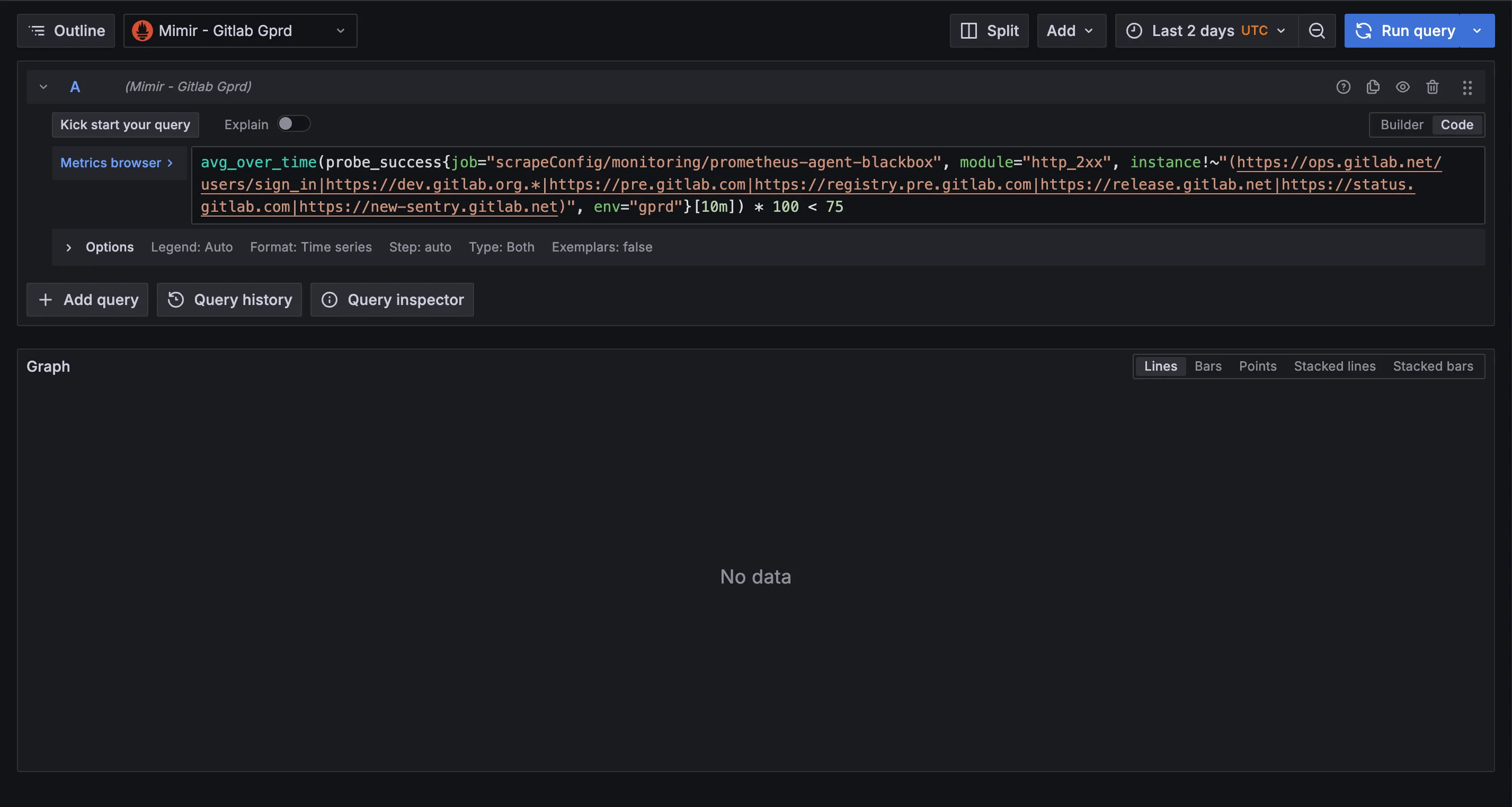Delete query A with trash icon
Viewport: 1512px width, 807px height.
pyautogui.click(x=1433, y=87)
